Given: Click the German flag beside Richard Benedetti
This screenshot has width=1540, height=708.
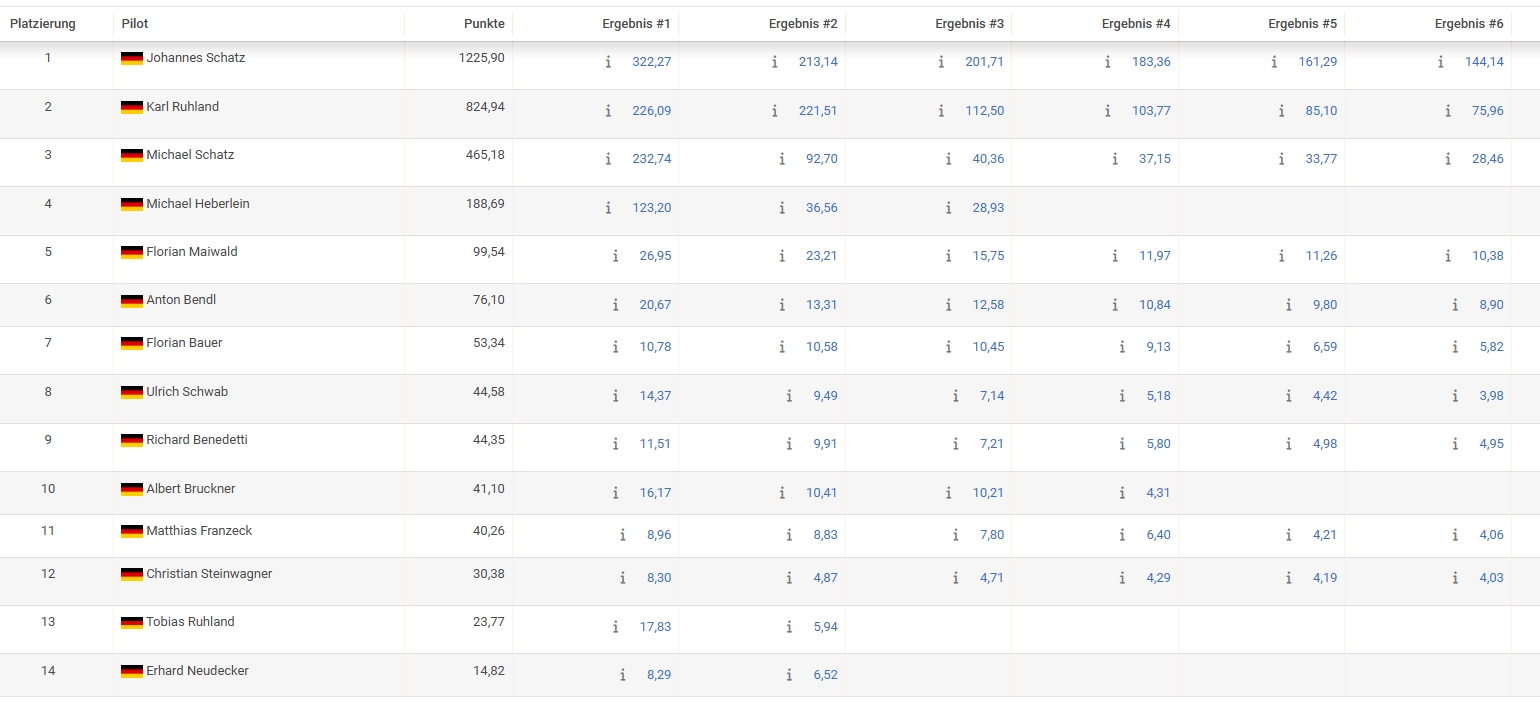Looking at the screenshot, I should tap(132, 440).
